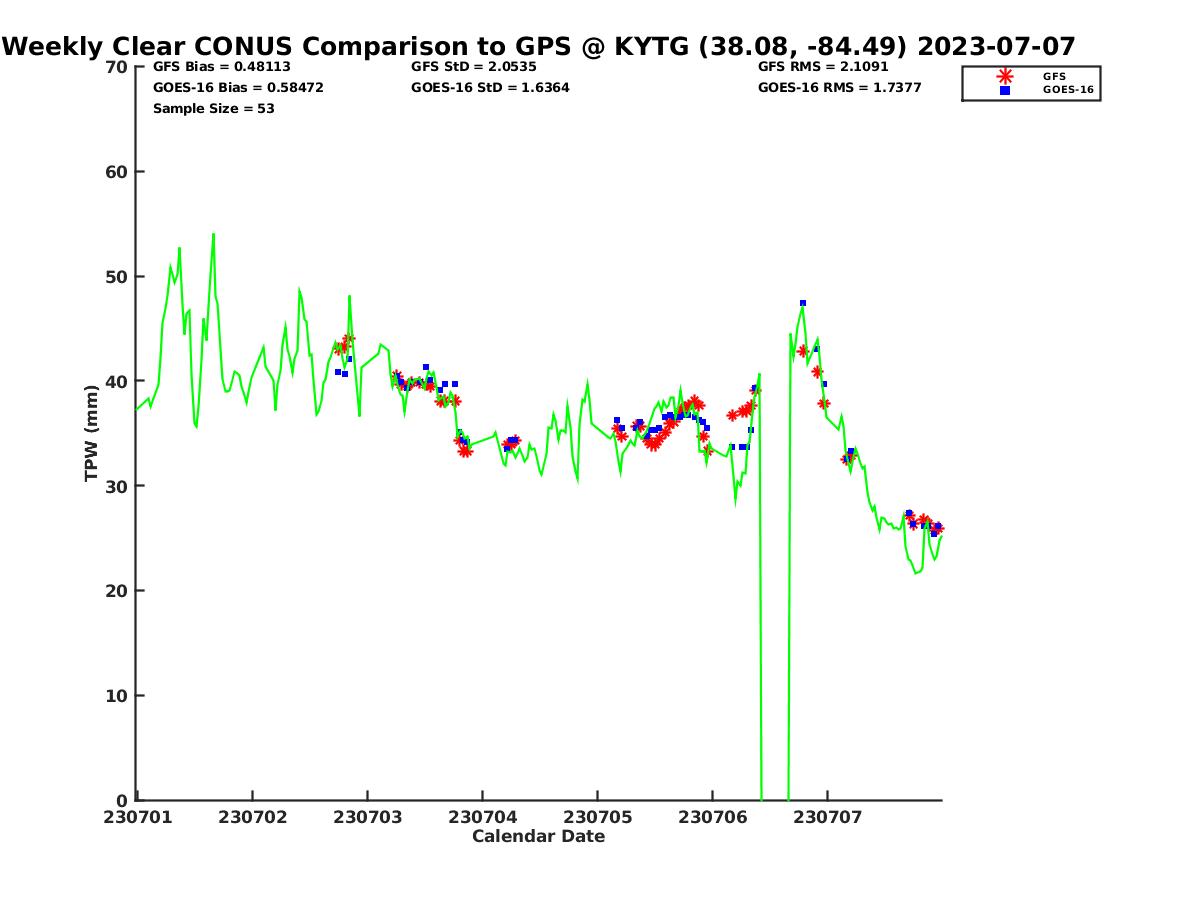Viewport: 1200px width, 900px height.
Task: Select the 'GFS Bias = 0.48113' text
Action: 222,67
